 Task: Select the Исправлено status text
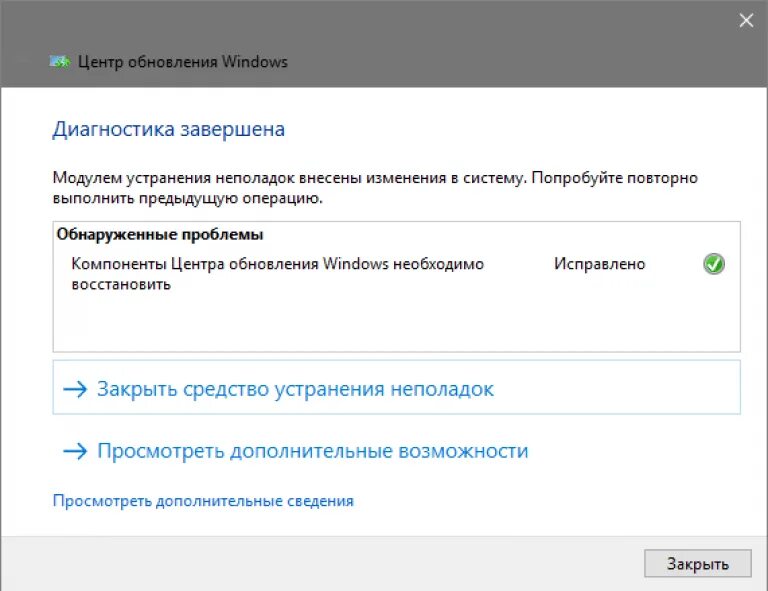coord(600,264)
